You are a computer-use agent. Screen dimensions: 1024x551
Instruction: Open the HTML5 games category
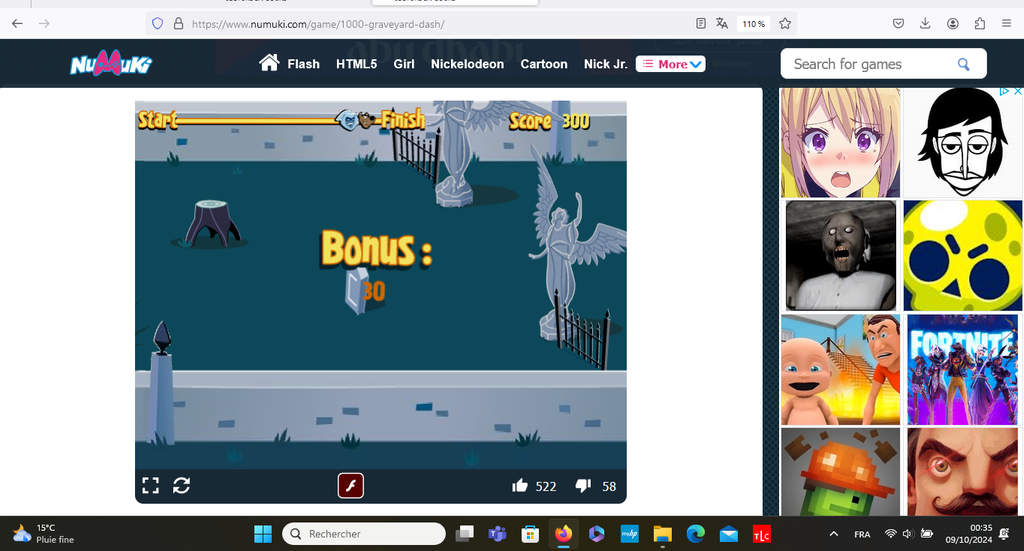pos(356,64)
